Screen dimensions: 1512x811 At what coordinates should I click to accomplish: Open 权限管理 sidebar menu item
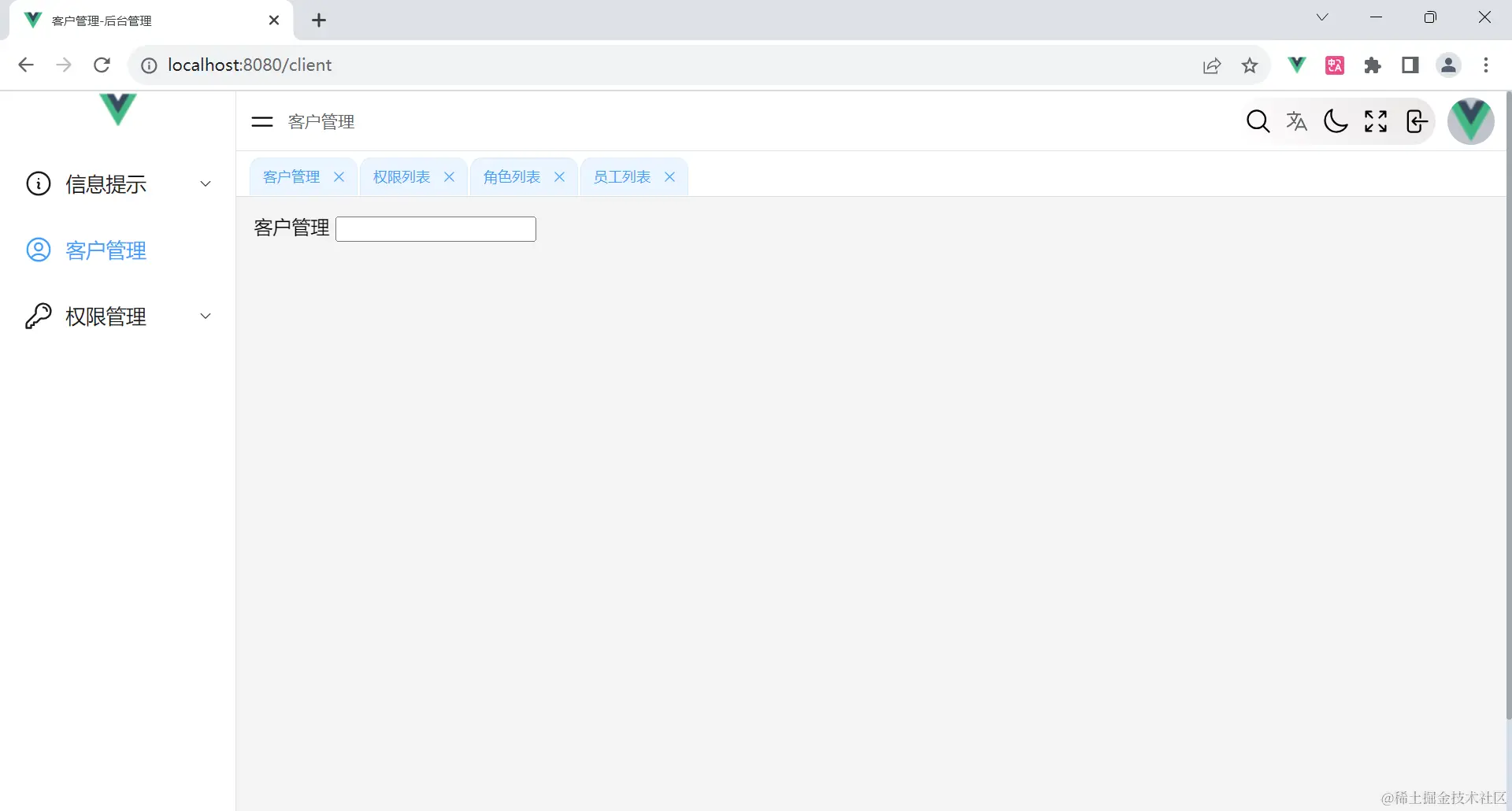coord(118,316)
